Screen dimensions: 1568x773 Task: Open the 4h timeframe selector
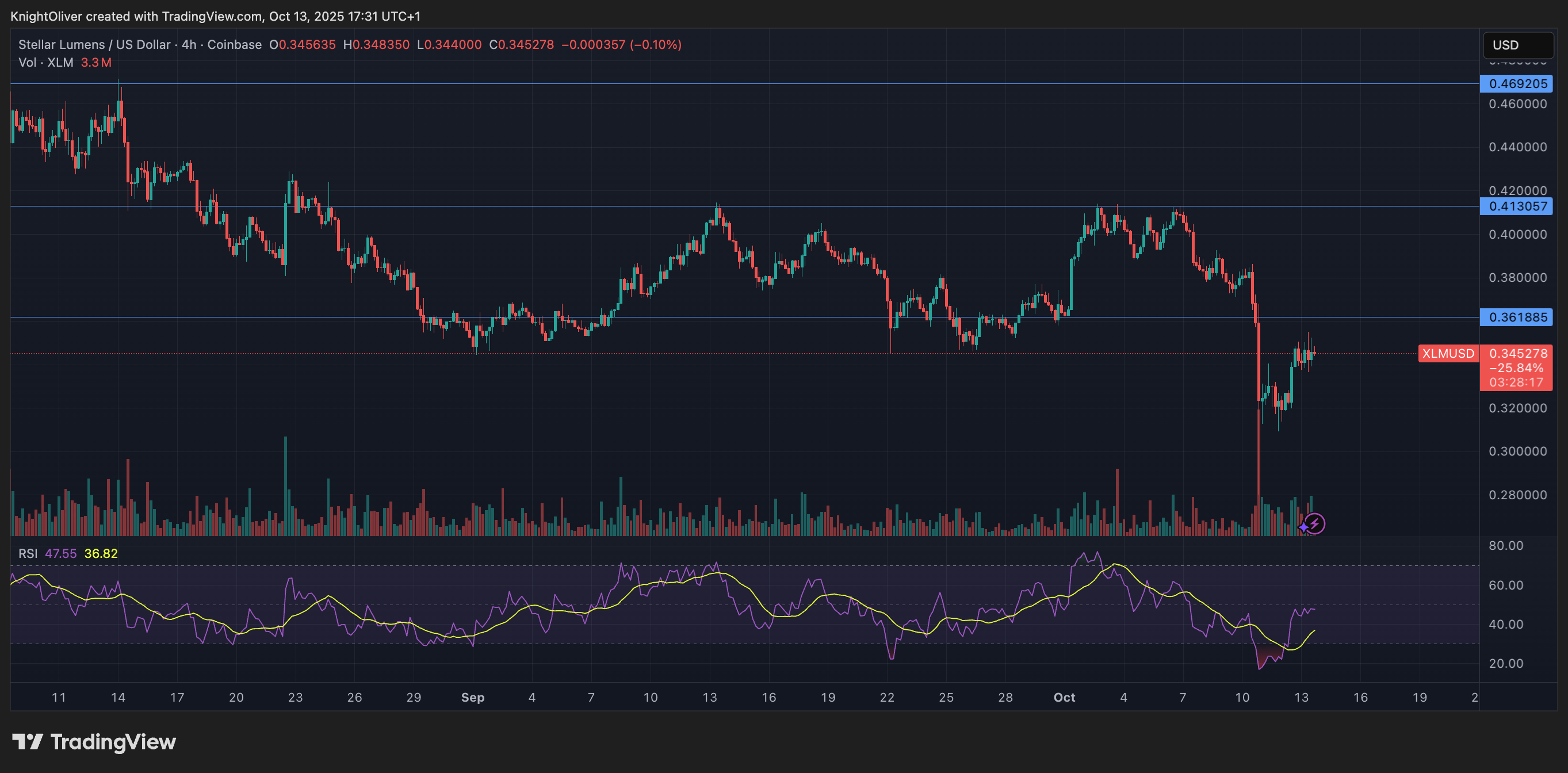(189, 44)
